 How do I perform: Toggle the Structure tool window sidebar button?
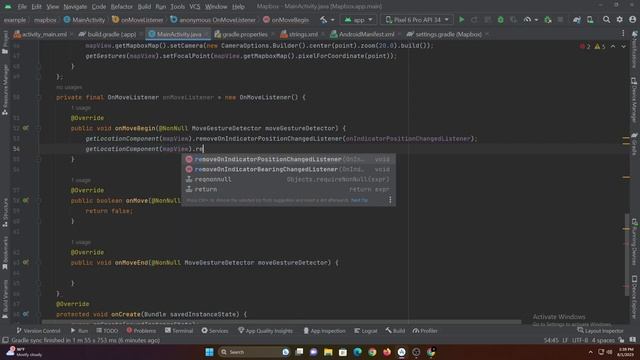[5, 212]
